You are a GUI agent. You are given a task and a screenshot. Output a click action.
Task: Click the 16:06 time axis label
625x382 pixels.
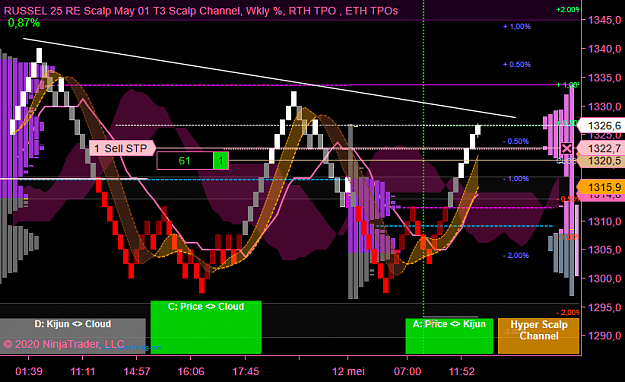point(191,372)
